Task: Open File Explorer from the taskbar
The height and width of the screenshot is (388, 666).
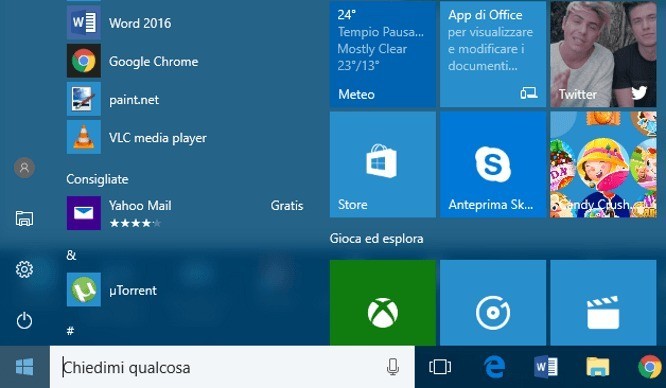Action: (x=598, y=367)
